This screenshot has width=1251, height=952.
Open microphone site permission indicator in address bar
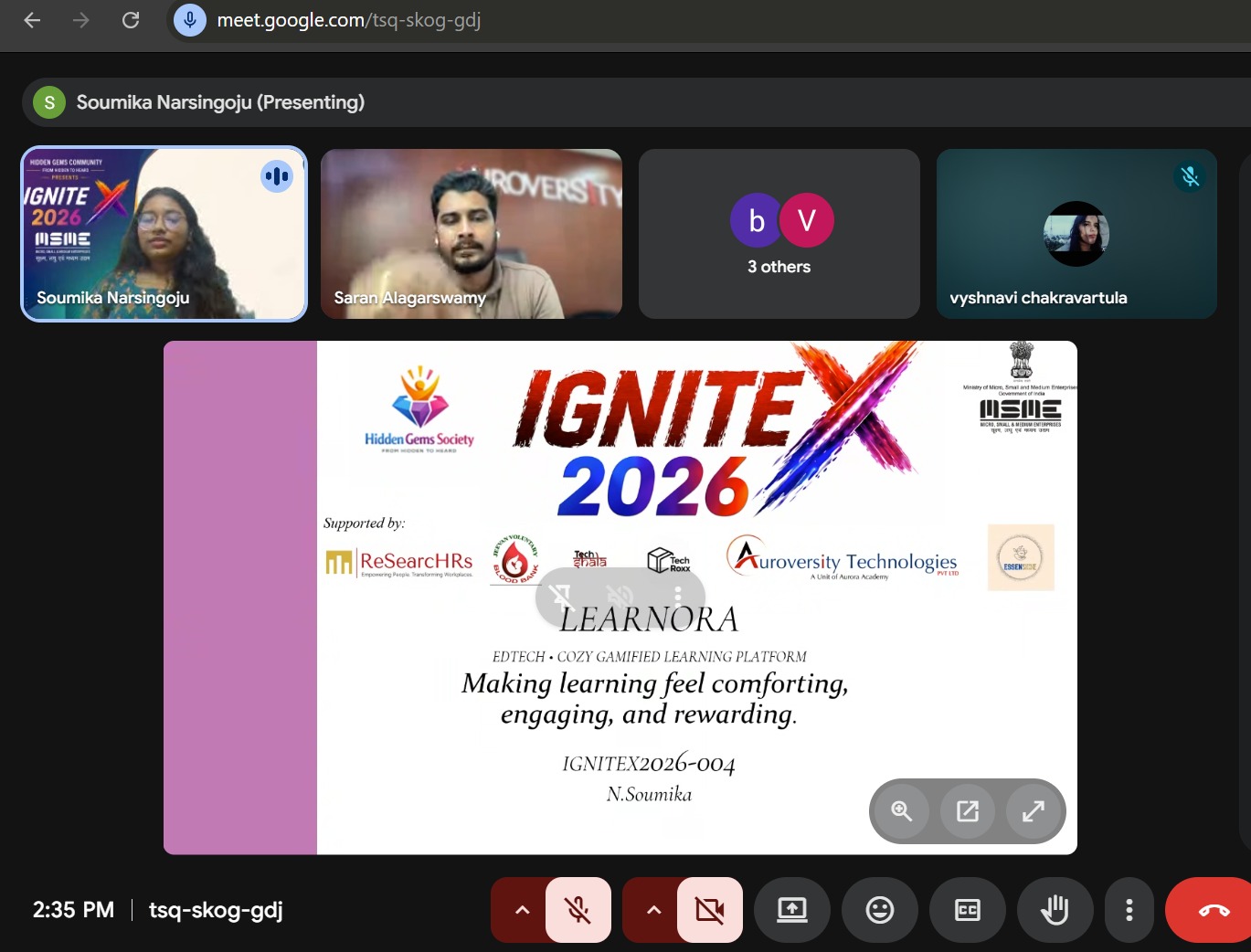(190, 20)
